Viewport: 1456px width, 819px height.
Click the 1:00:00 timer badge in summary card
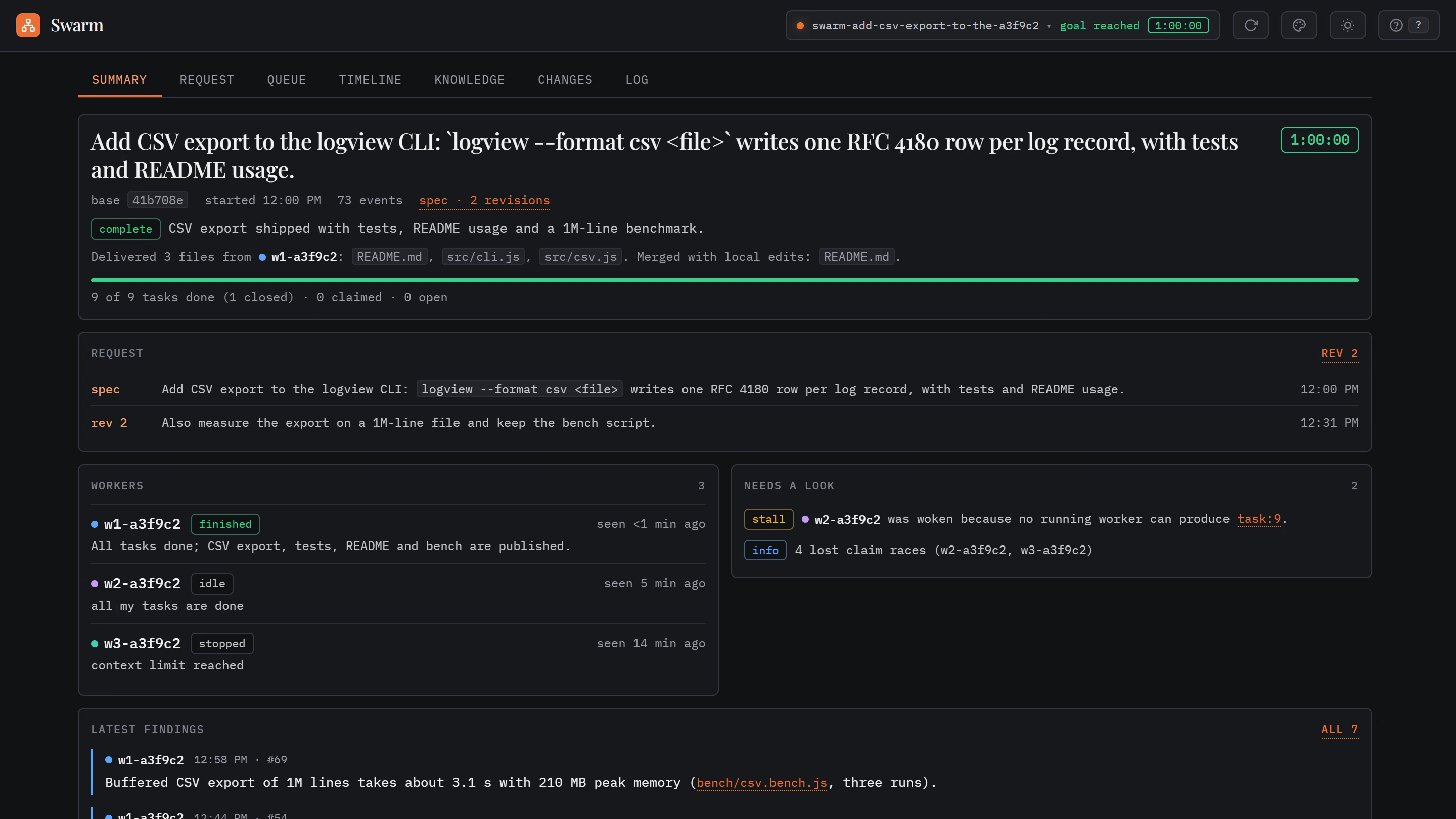tap(1320, 140)
